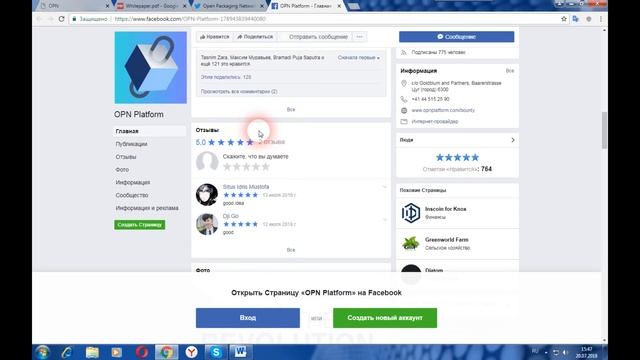This screenshot has height=360, width=640.
Task: Expand the Люди section chevron
Action: click(x=513, y=140)
